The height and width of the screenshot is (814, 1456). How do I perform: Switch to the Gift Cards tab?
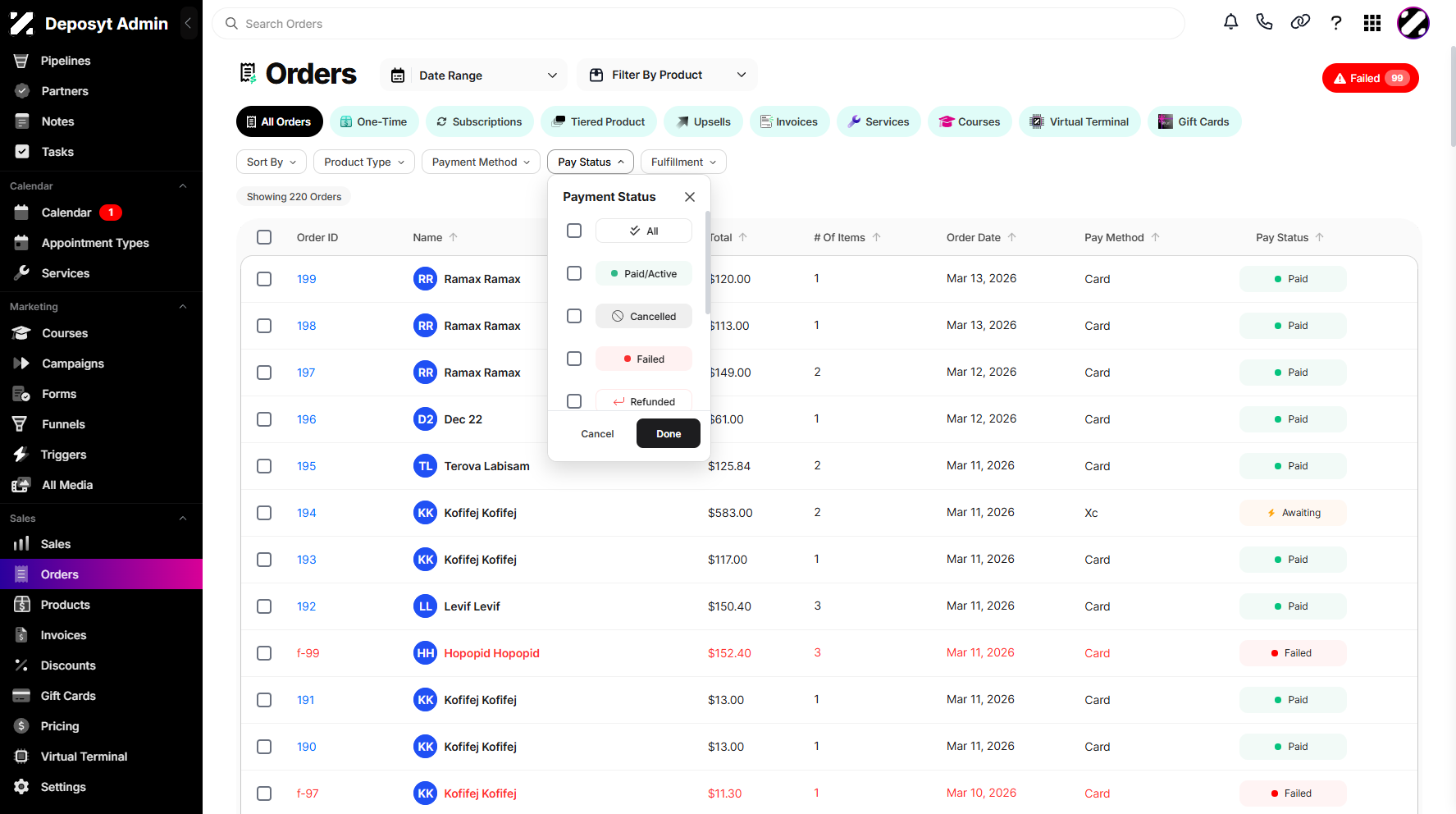[1194, 121]
